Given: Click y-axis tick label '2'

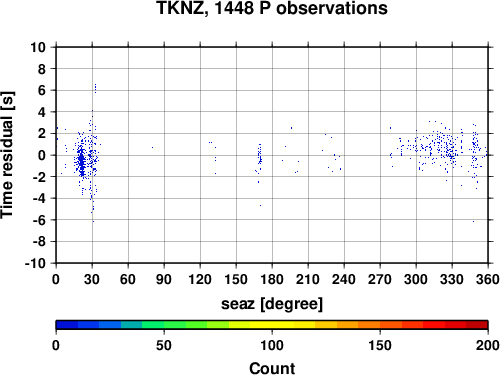Looking at the screenshot, I should 42,134.
